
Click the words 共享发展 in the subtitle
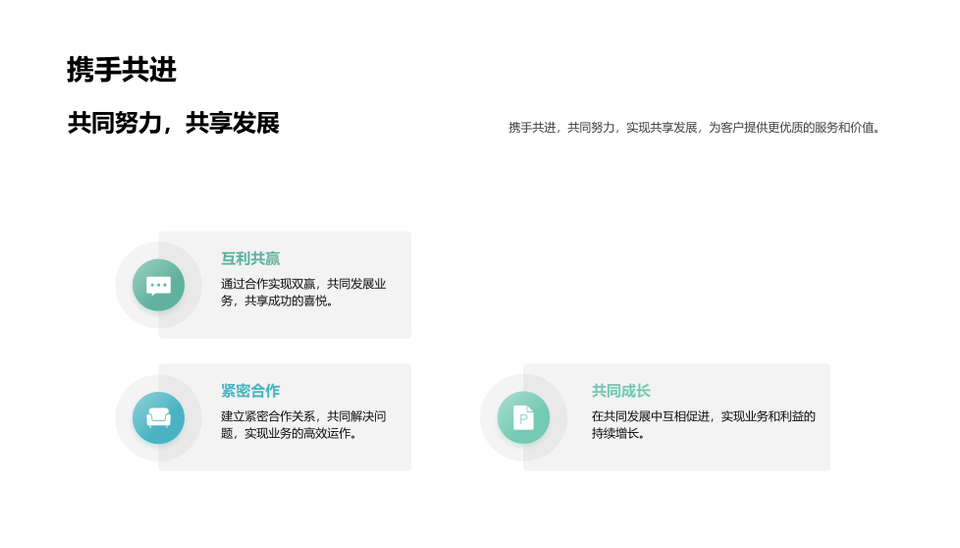(x=233, y=123)
